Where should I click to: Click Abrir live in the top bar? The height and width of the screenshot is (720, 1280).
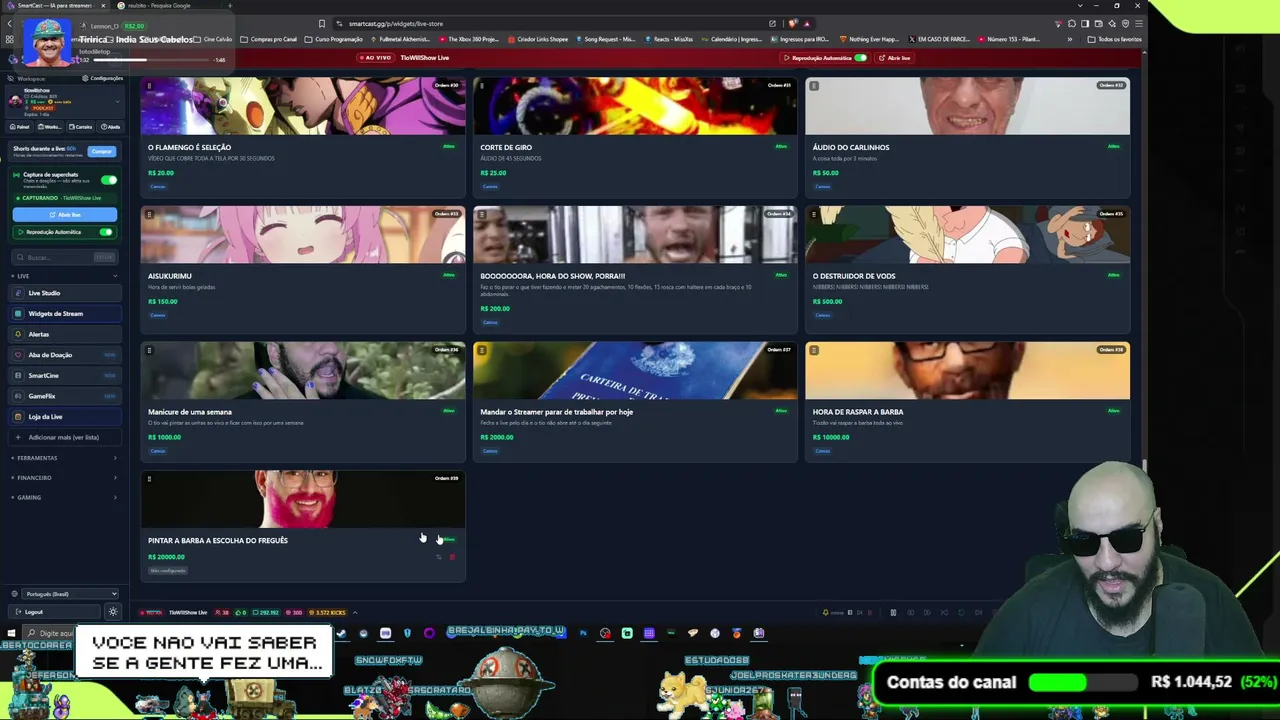pos(895,58)
